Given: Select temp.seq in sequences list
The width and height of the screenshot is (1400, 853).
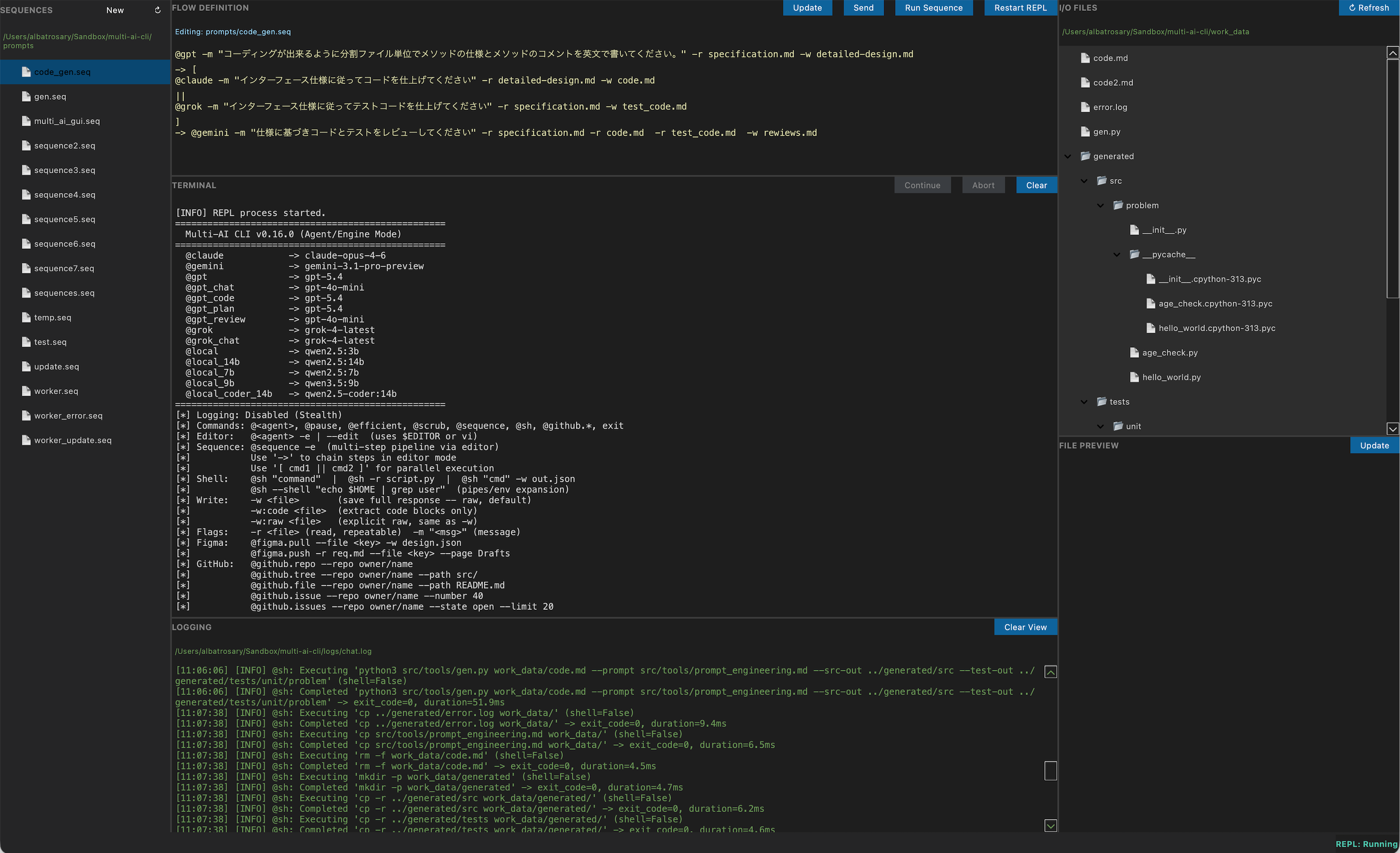Looking at the screenshot, I should tap(85, 317).
